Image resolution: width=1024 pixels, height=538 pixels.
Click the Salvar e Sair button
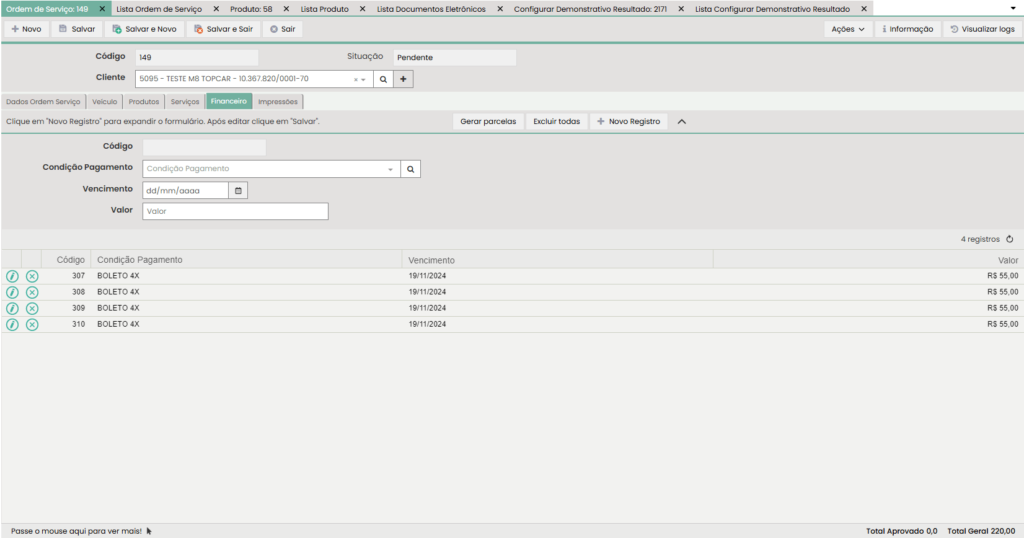[x=222, y=29]
